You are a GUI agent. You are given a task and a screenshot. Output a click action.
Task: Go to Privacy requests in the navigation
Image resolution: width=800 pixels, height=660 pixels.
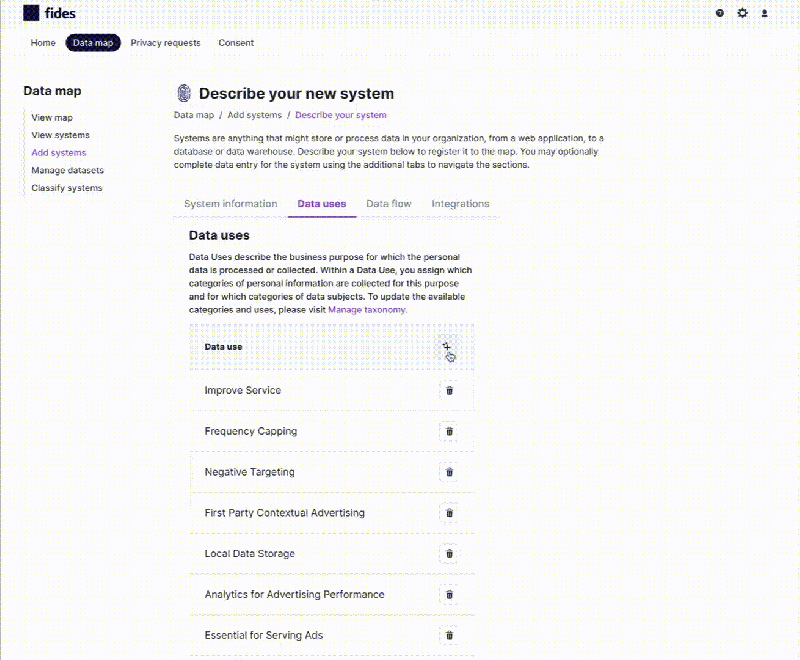point(165,43)
